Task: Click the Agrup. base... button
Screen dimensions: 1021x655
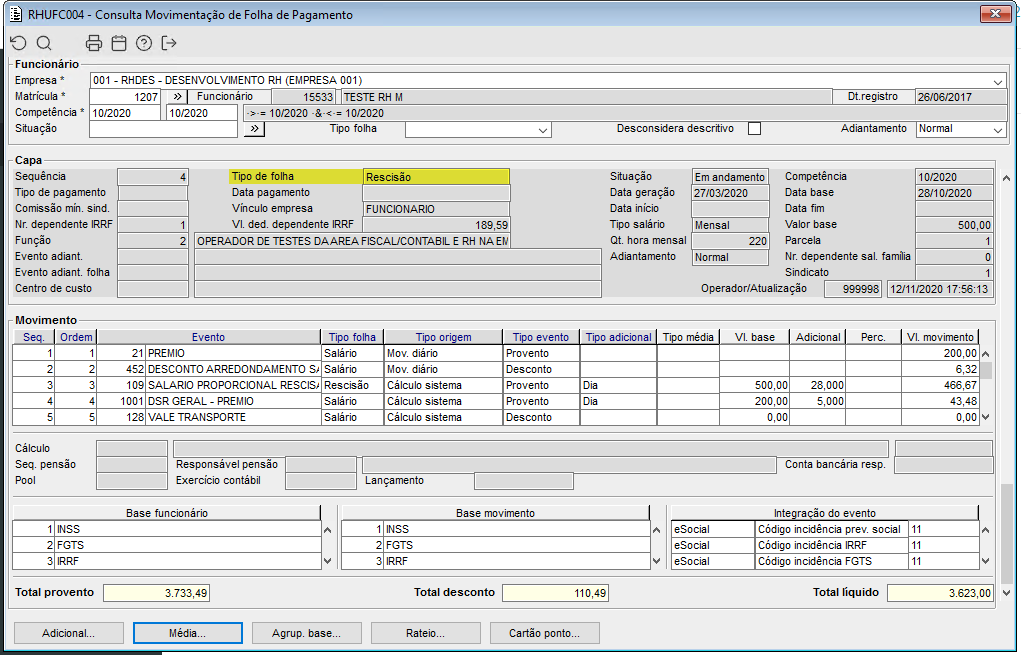Action: [x=307, y=633]
